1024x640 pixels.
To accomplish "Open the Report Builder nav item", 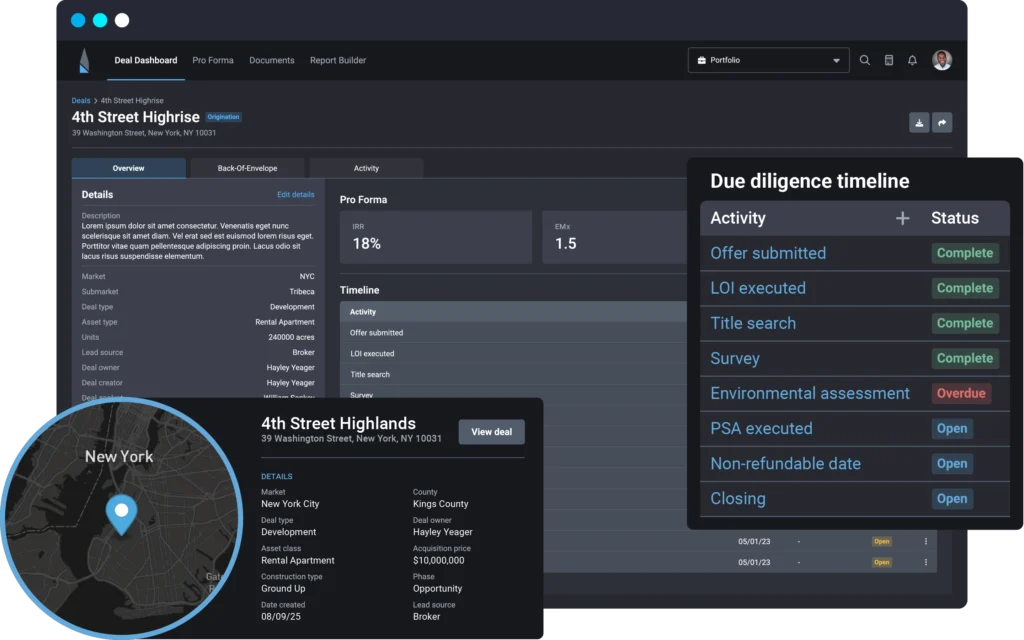I will [338, 60].
